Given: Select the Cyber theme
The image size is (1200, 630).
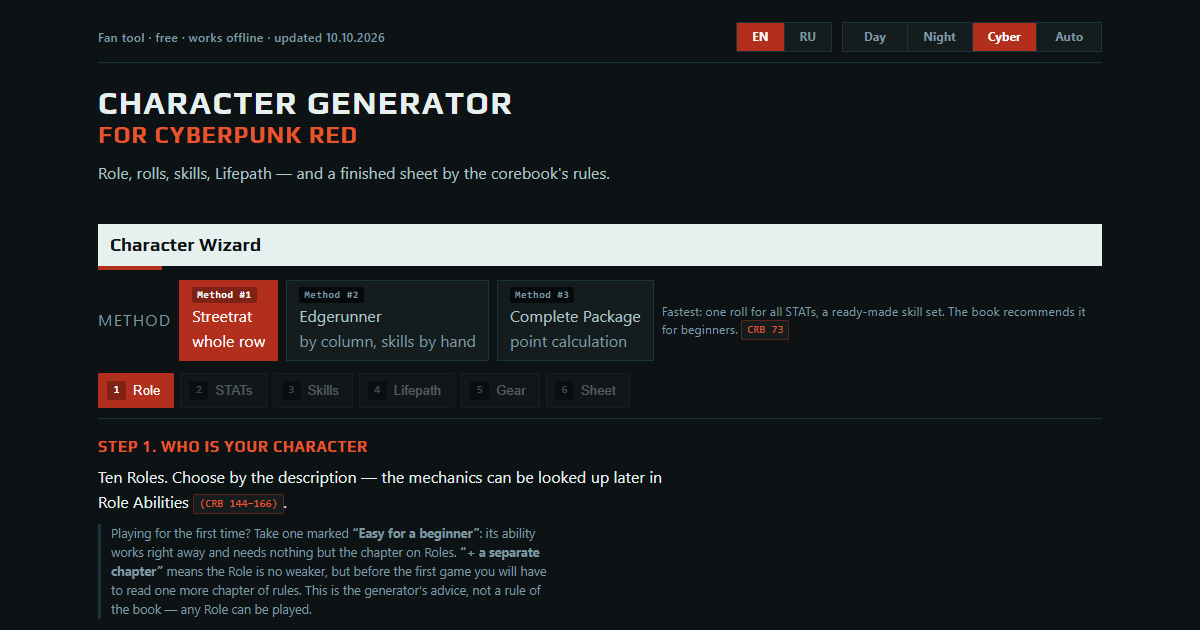Looking at the screenshot, I should 1004,37.
